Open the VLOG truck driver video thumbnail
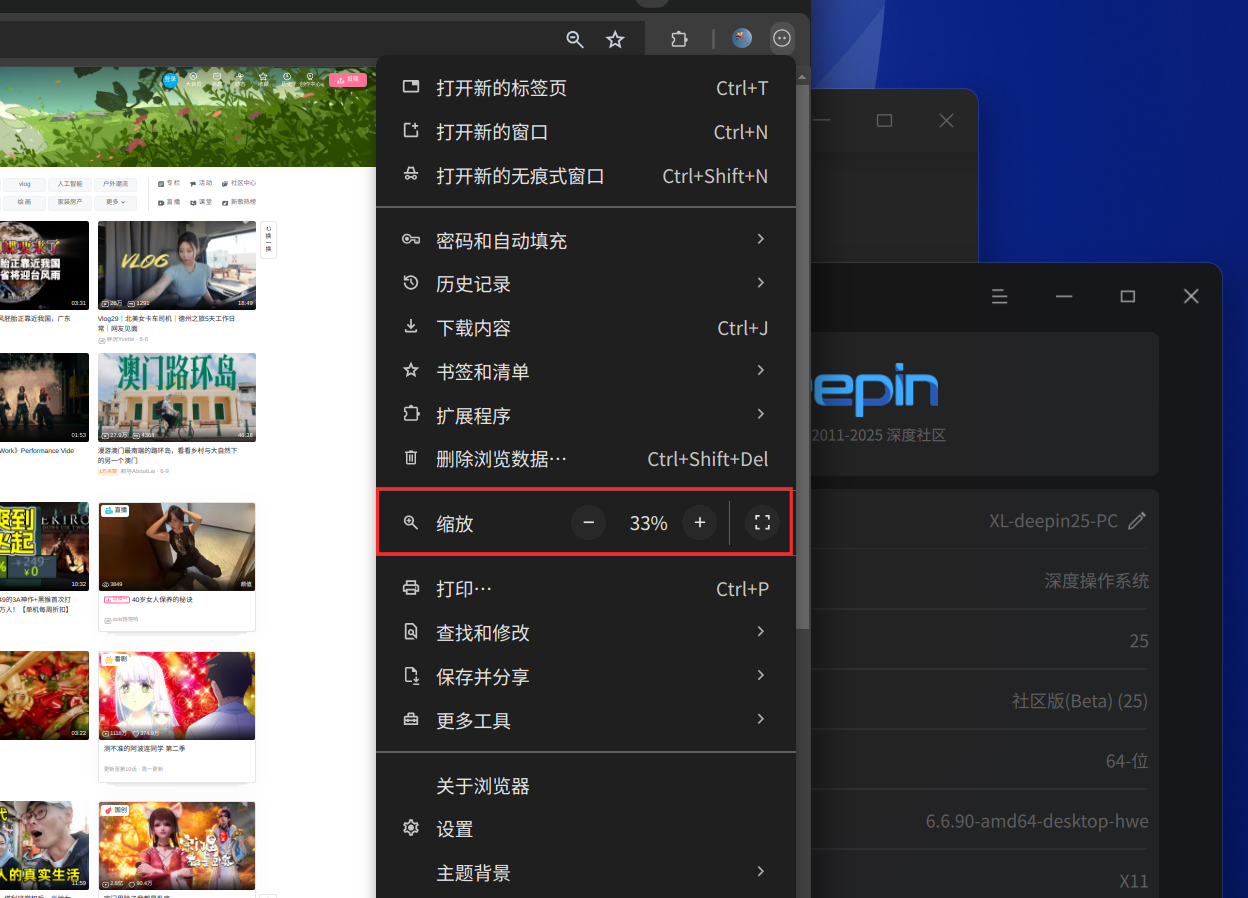1248x898 pixels. [x=177, y=265]
